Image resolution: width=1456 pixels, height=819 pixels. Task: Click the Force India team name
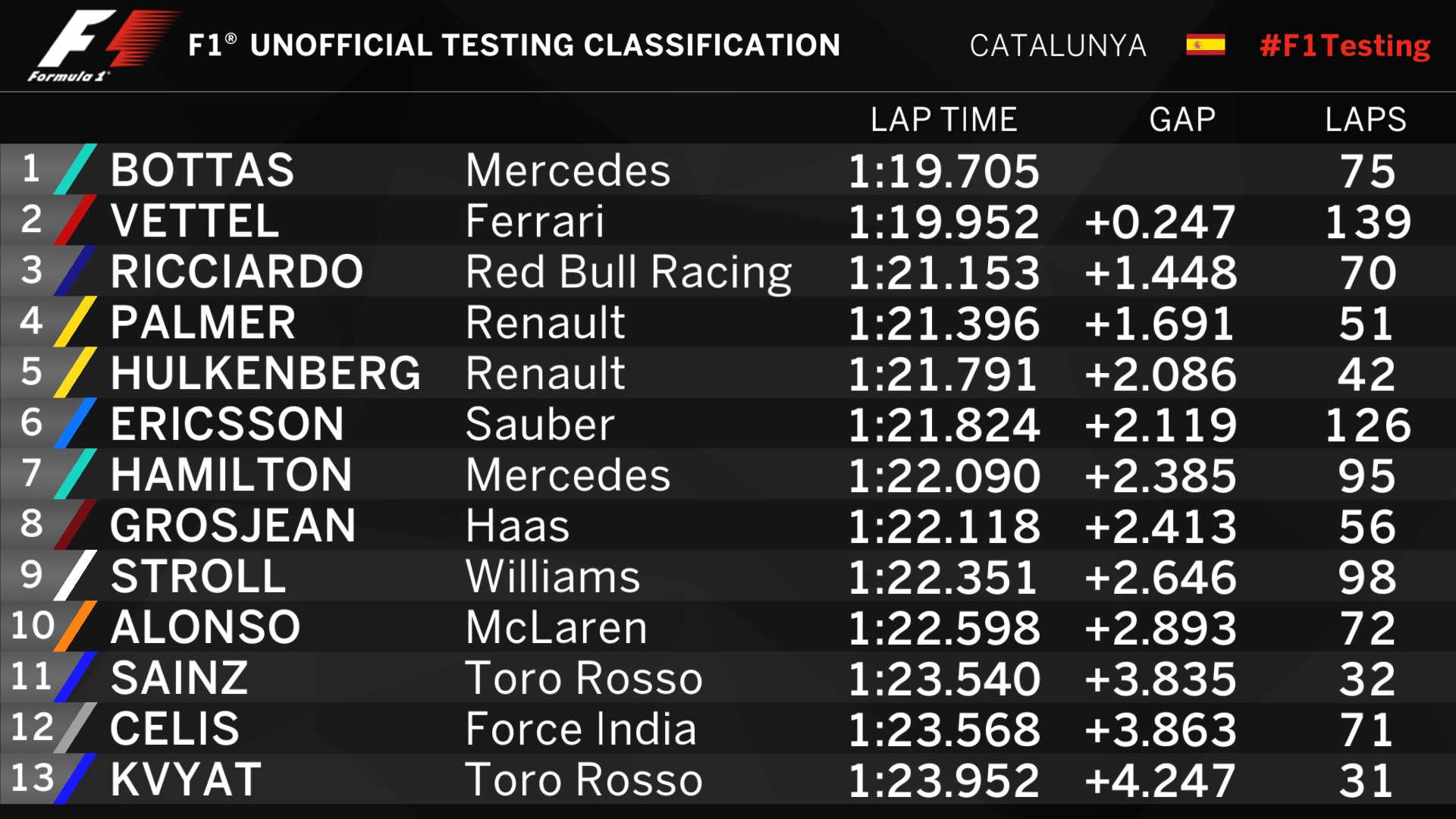point(581,730)
